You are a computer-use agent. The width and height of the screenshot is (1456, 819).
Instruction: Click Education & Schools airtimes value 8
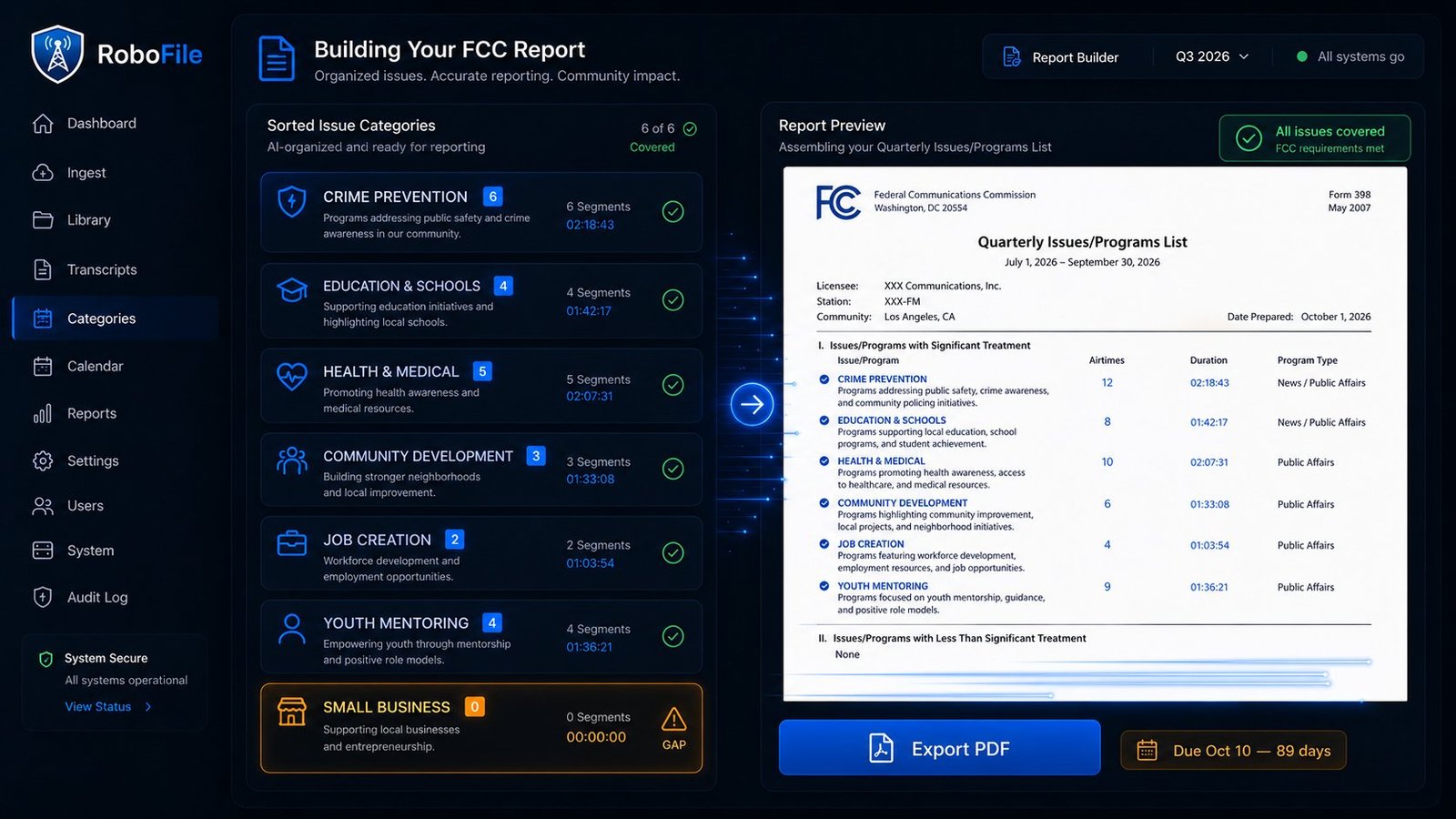point(1107,422)
